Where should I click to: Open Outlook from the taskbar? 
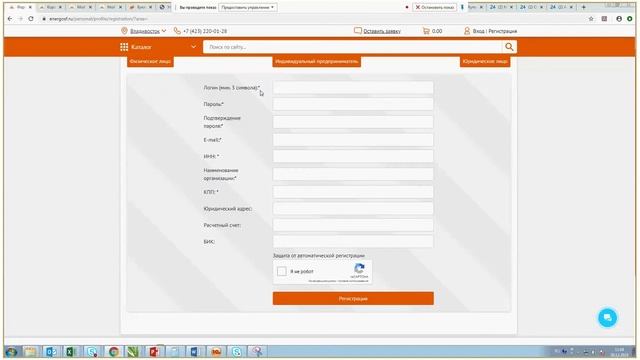pos(51,351)
